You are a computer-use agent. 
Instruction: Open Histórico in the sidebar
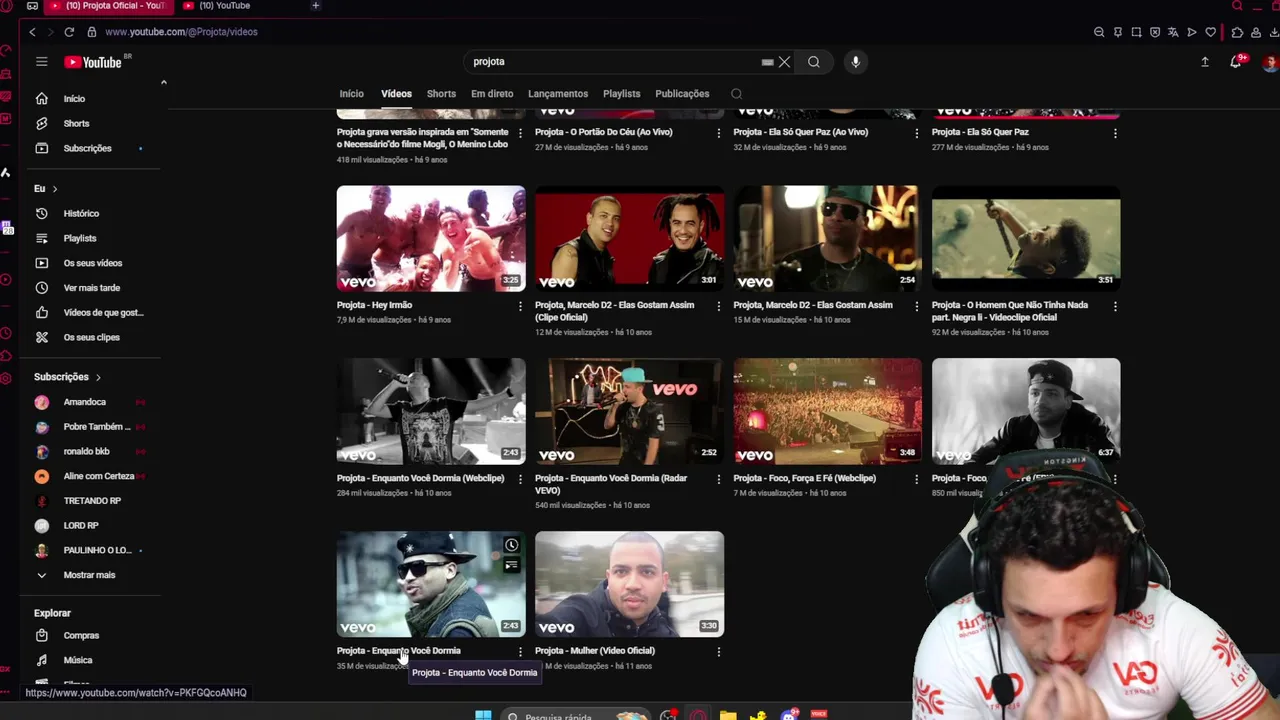81,213
